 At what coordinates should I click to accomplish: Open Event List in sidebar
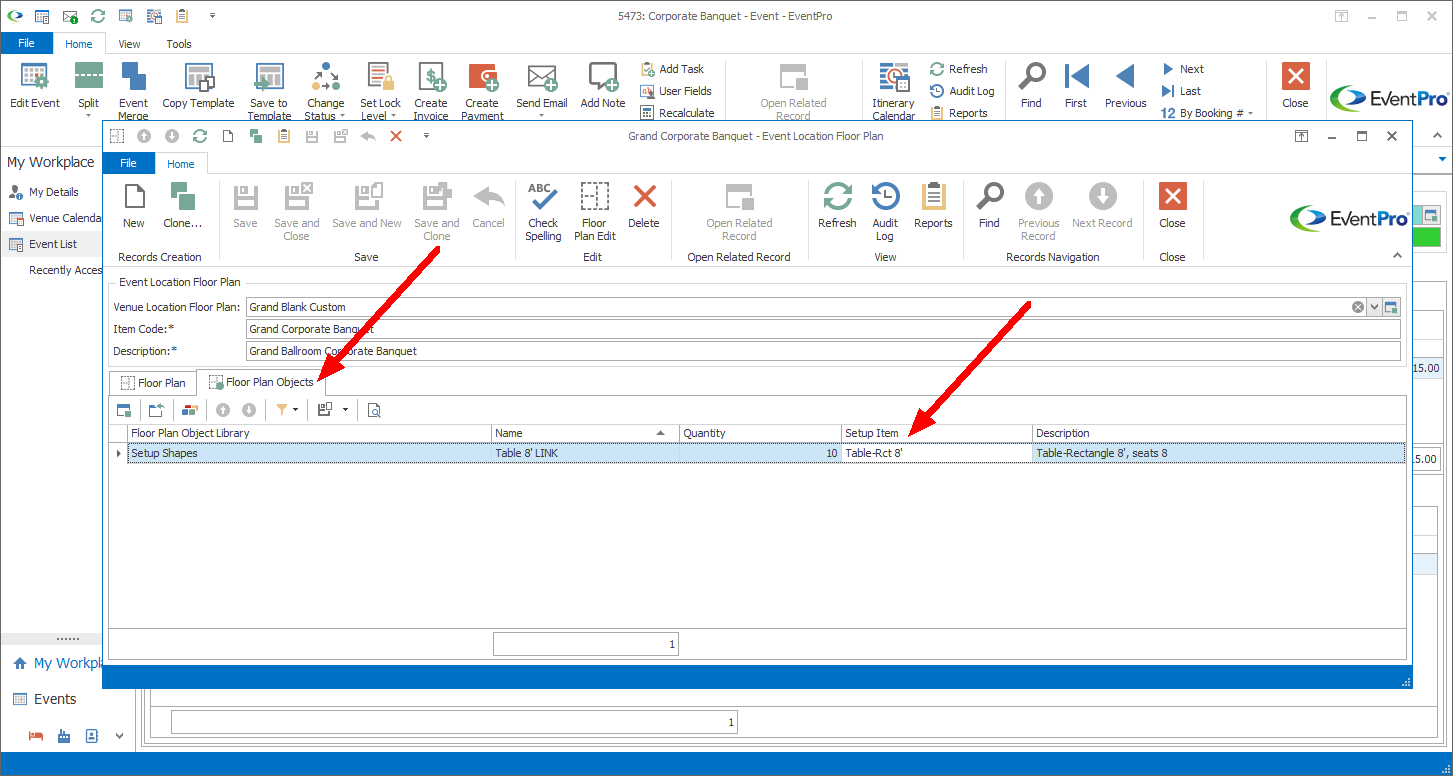pos(53,244)
